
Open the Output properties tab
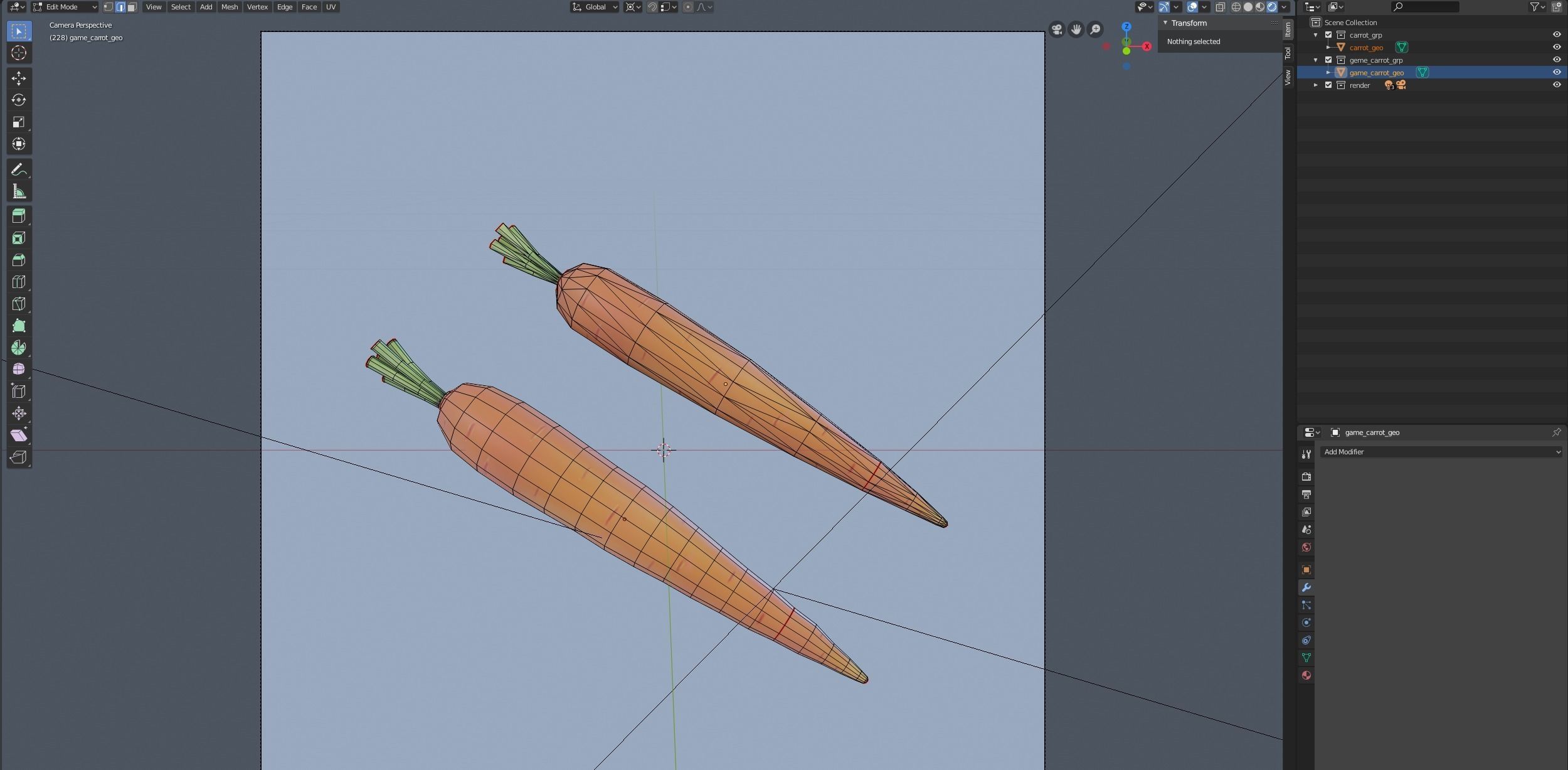1306,495
